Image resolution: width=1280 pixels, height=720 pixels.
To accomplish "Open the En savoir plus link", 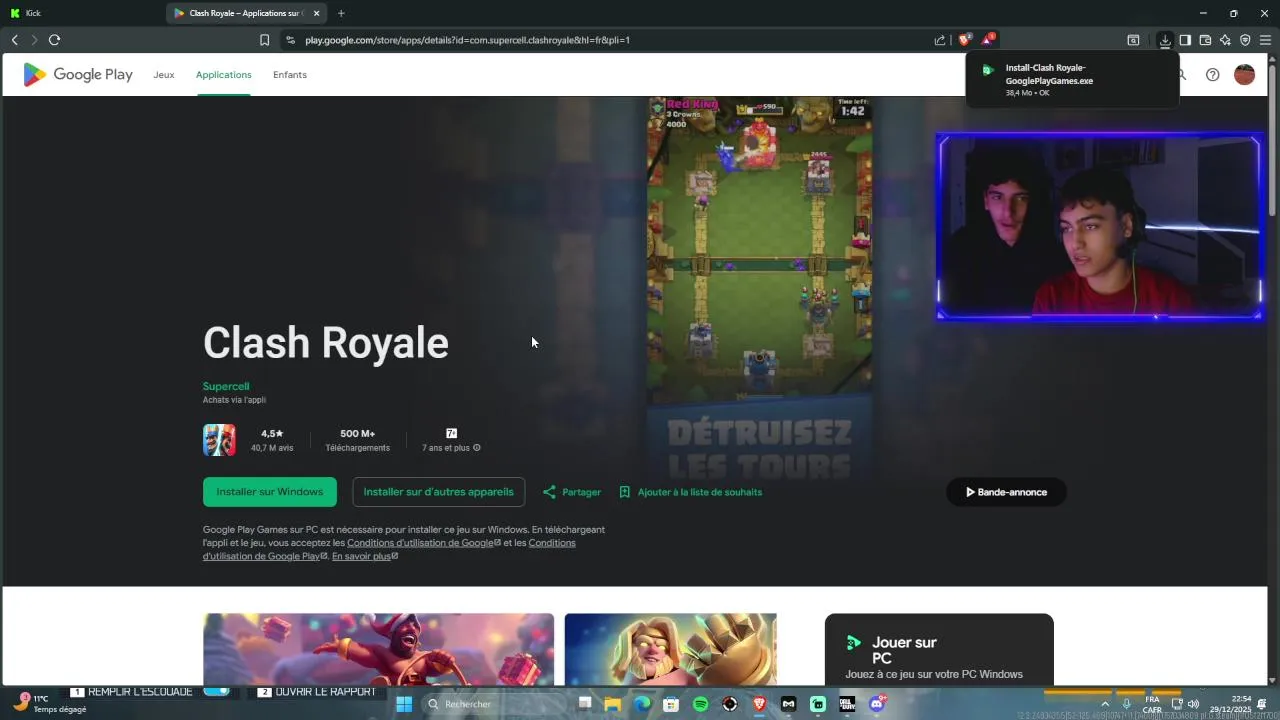I will click(x=365, y=556).
